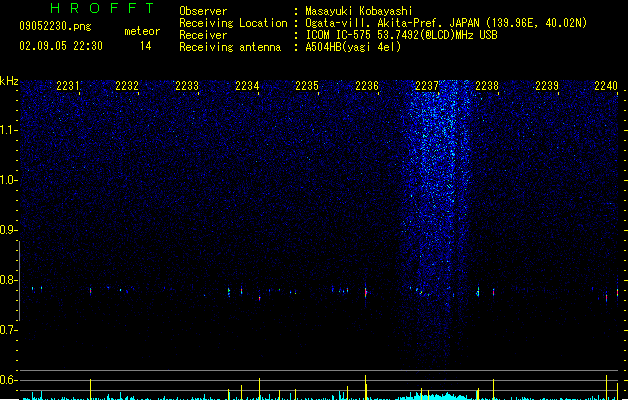This screenshot has width=629, height=400.
Task: Click the 2239 time marker
Action: (547, 85)
